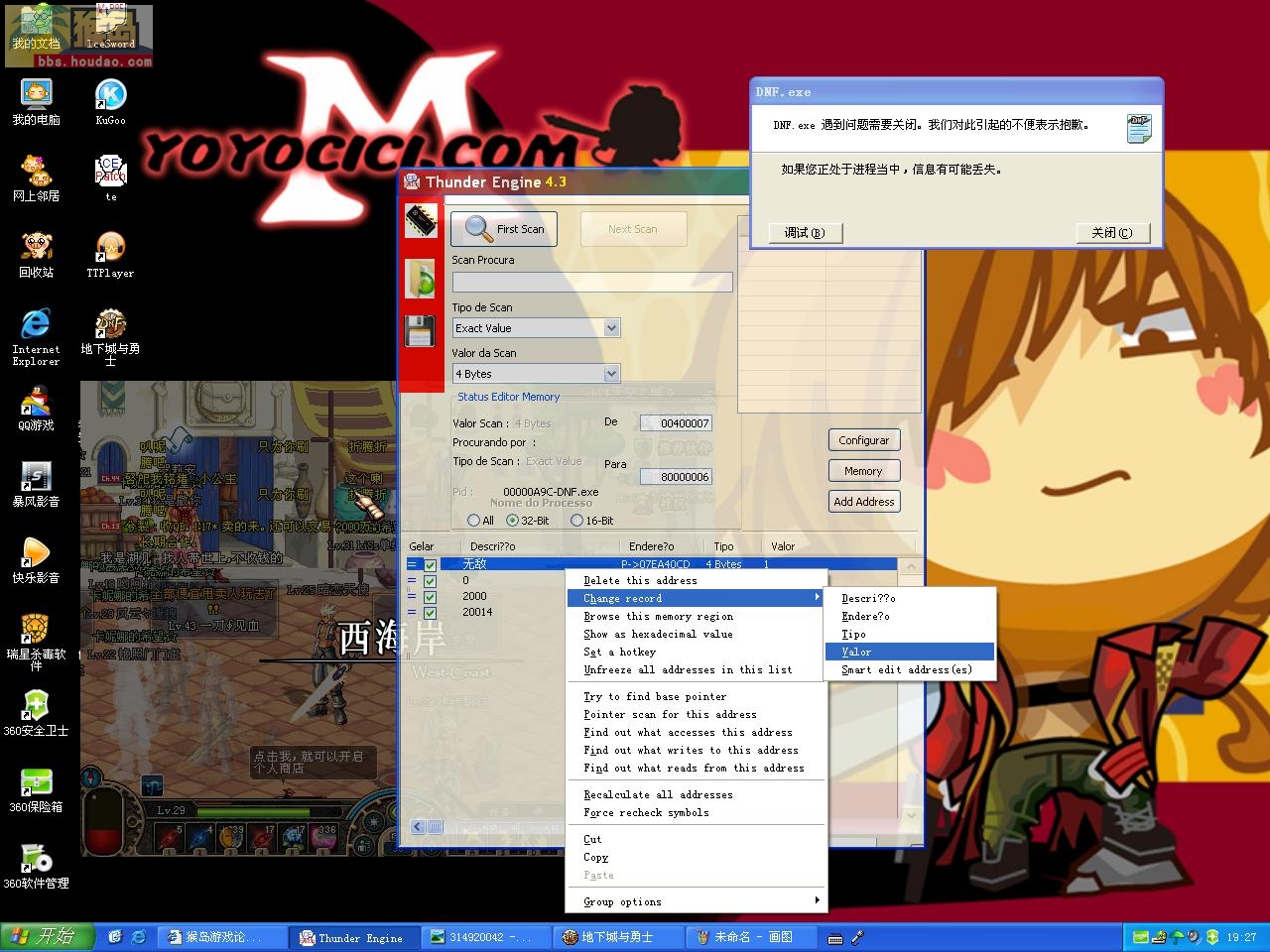The height and width of the screenshot is (952, 1270).
Task: Open the KuGoo desktop shortcut
Action: click(110, 101)
